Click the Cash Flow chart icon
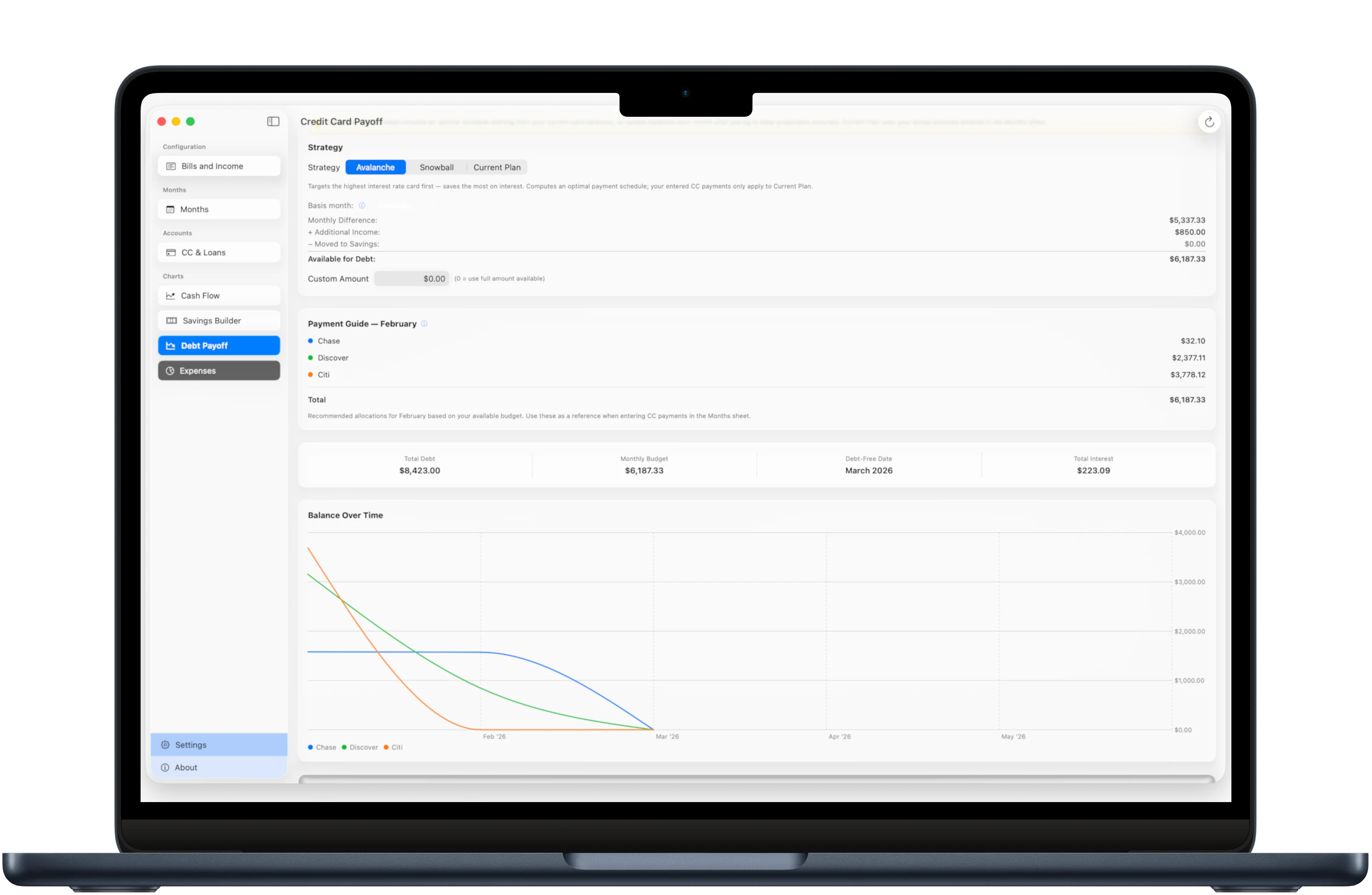Image resolution: width=1372 pixels, height=895 pixels. pos(170,296)
